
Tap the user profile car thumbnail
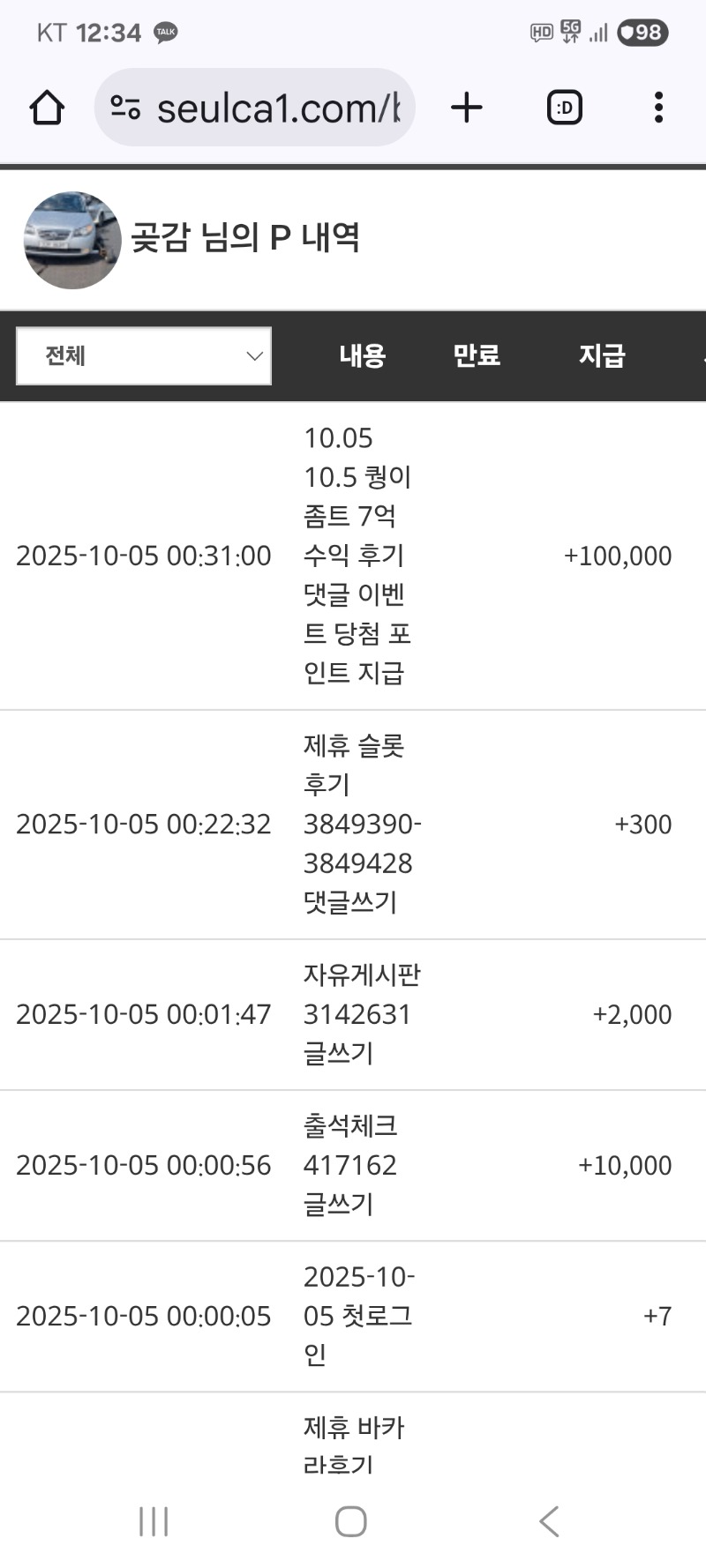point(72,240)
